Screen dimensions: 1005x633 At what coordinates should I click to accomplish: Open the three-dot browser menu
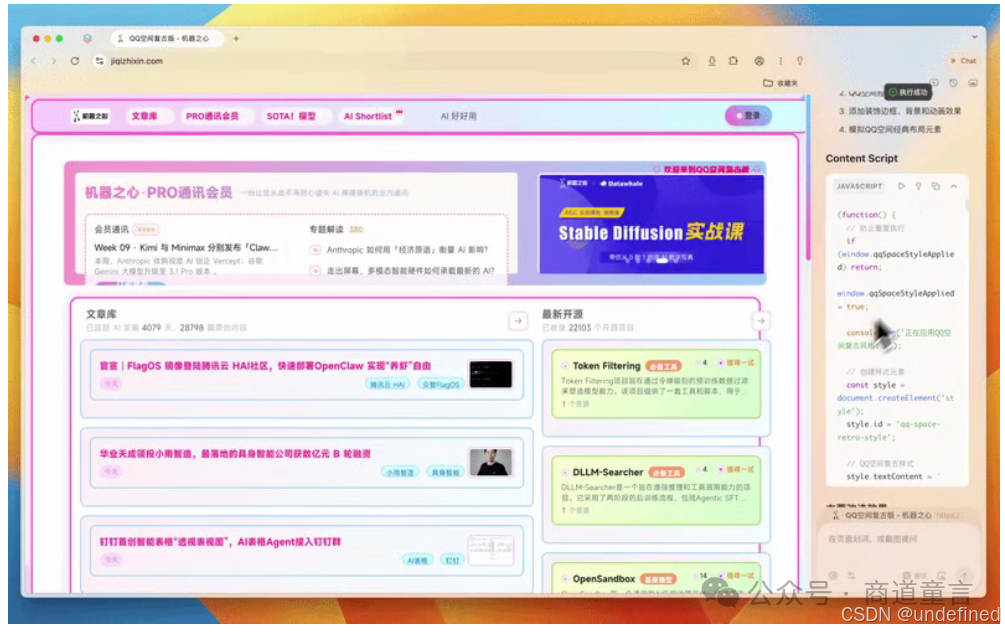[x=781, y=61]
